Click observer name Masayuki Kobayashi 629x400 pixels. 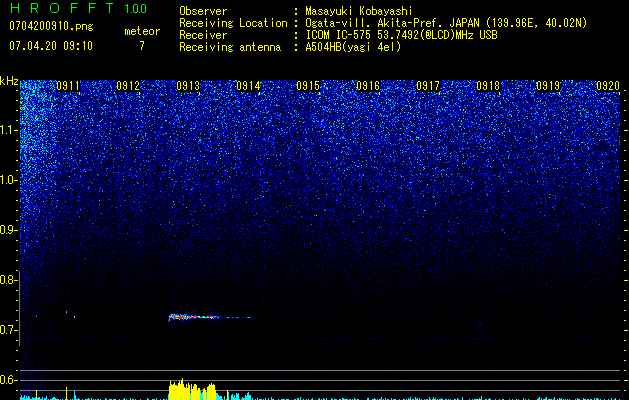(x=359, y=11)
